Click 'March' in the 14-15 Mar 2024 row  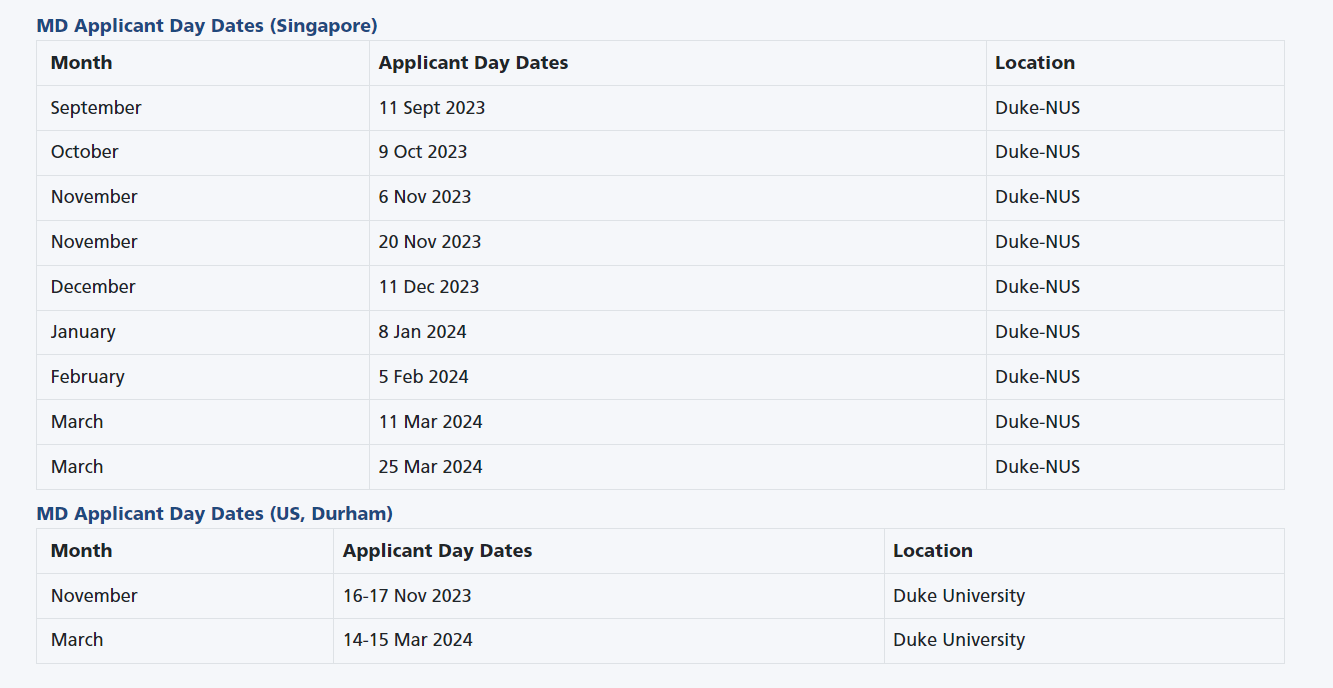coord(77,640)
